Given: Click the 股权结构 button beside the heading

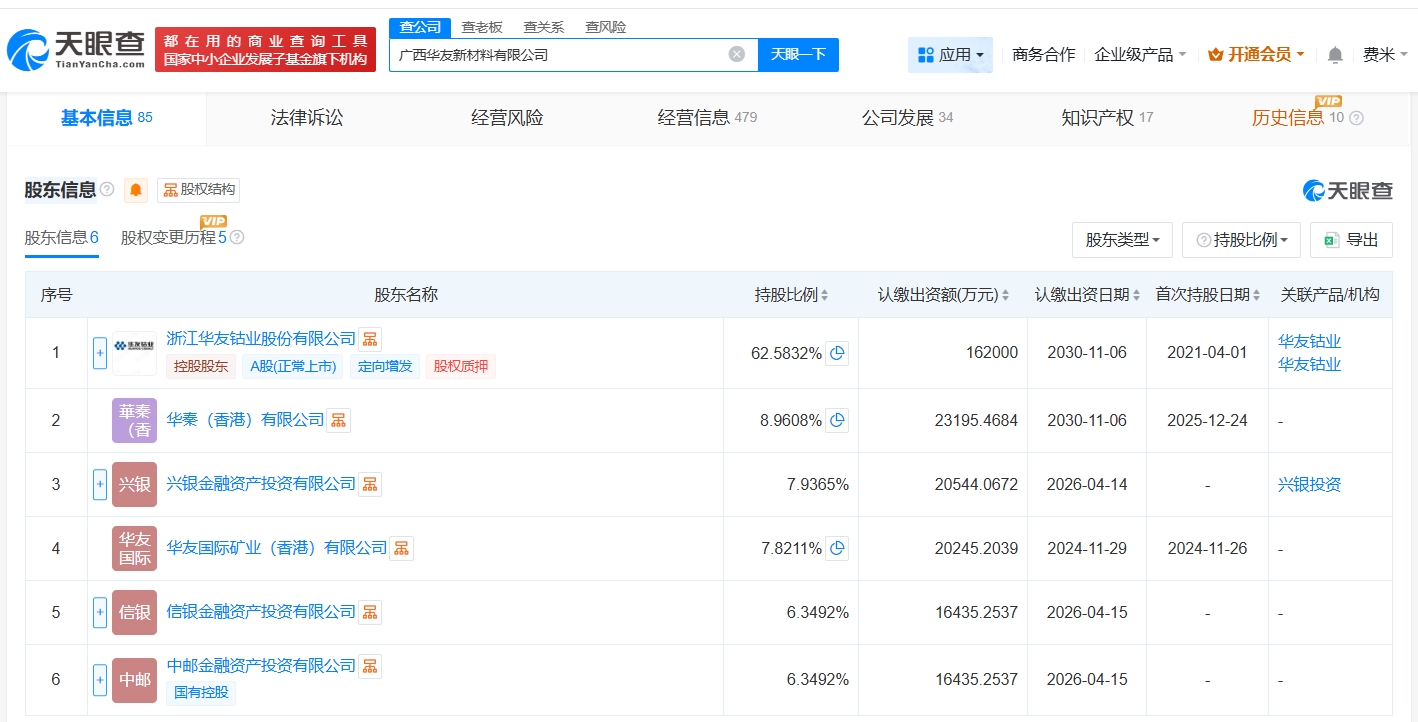Looking at the screenshot, I should pyautogui.click(x=199, y=190).
